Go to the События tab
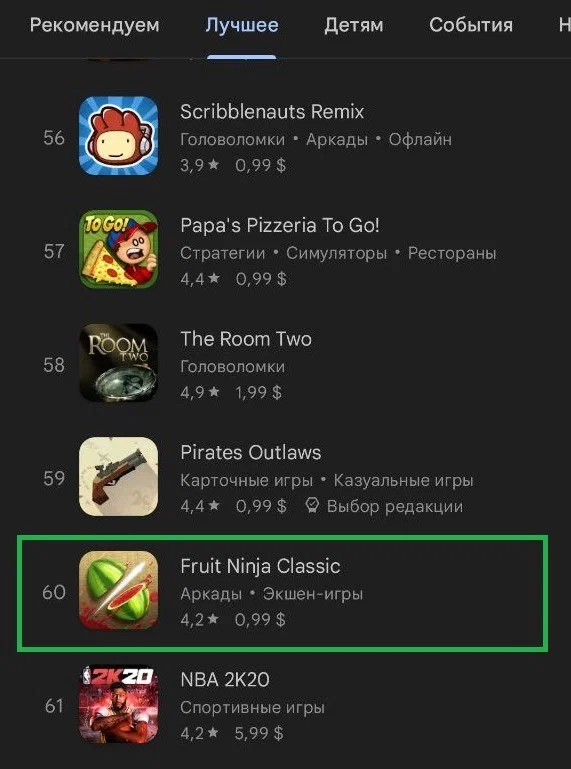Viewport: 571px width, 769px height. pos(471,25)
